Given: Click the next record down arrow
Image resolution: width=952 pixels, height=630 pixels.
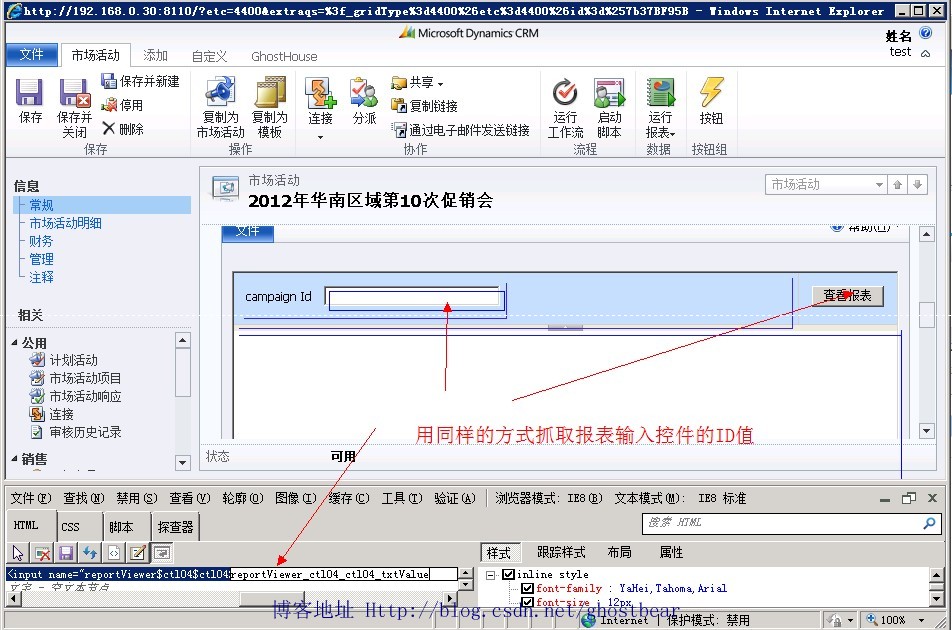Looking at the screenshot, I should pyautogui.click(x=918, y=185).
